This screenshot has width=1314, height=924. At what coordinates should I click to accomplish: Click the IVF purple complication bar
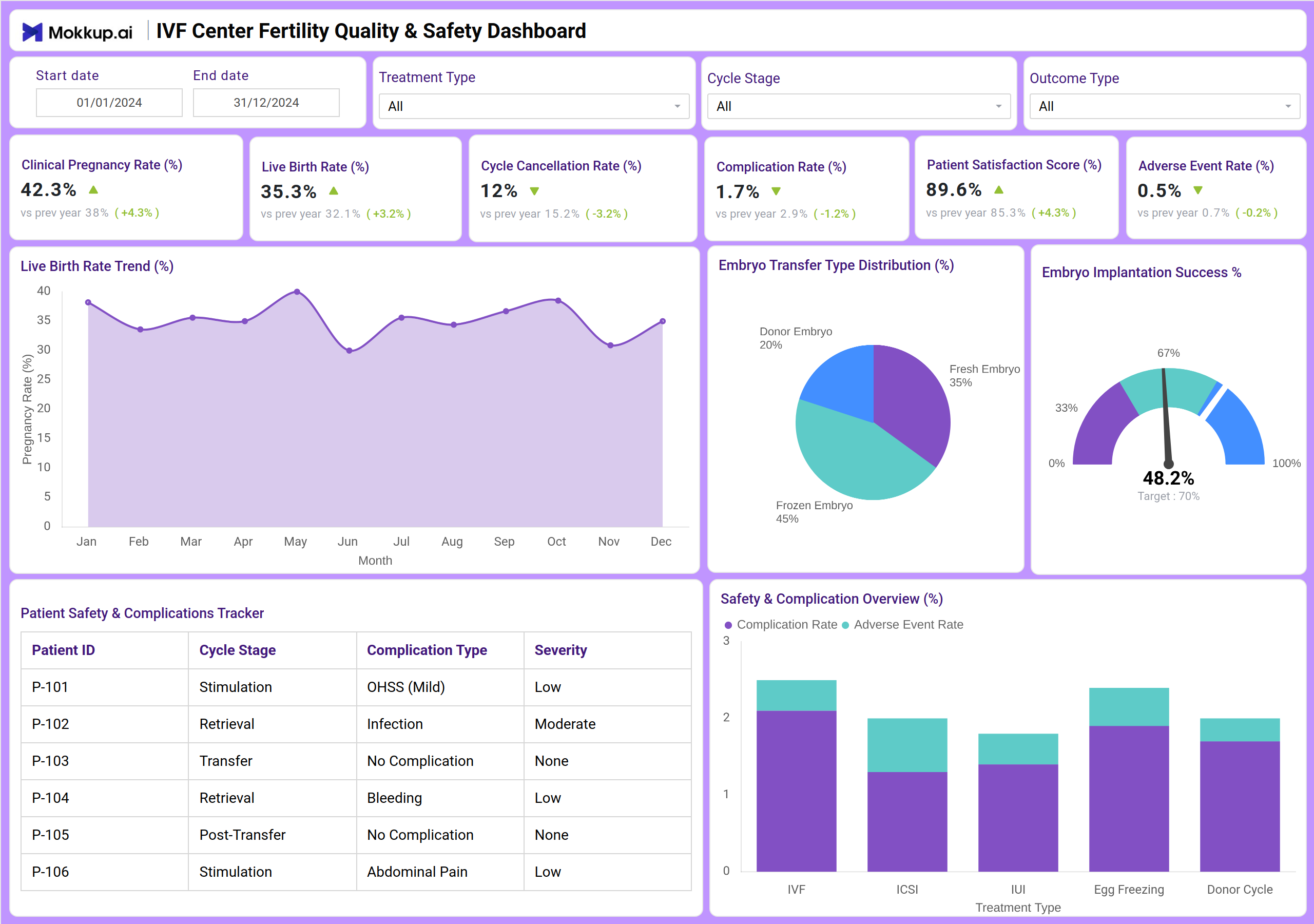[x=796, y=791]
